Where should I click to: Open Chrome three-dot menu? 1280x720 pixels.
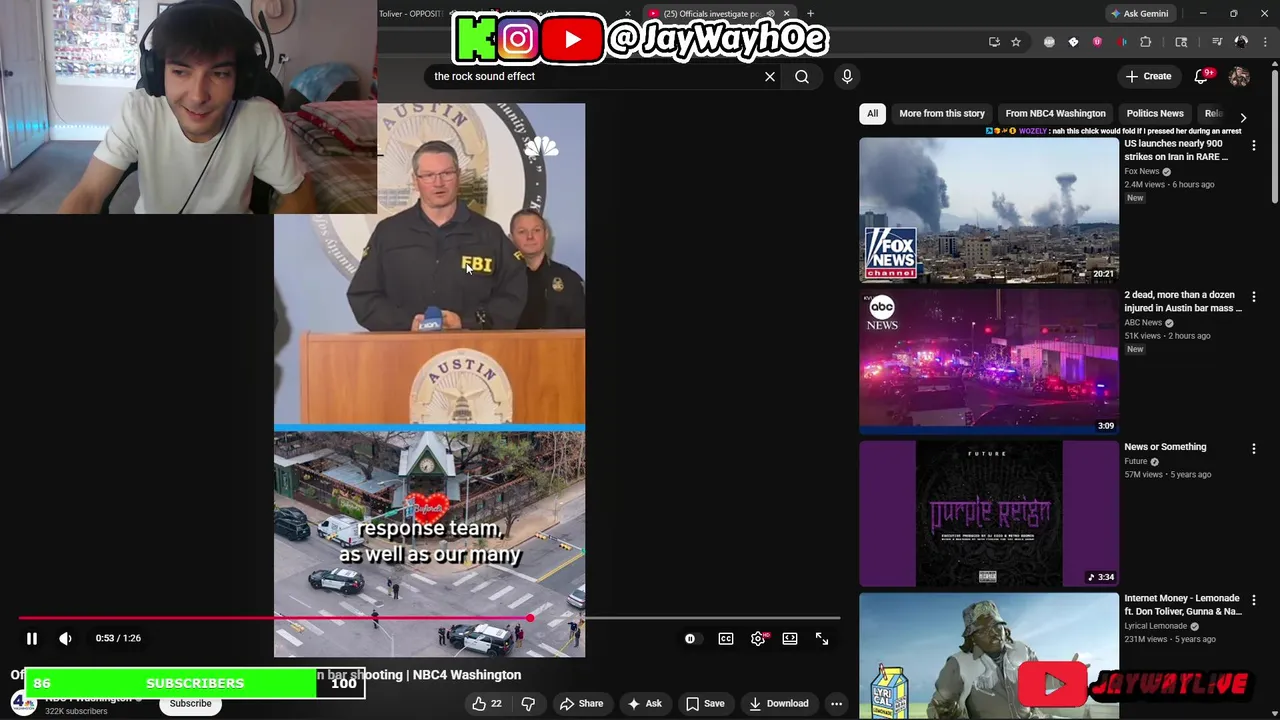[x=1263, y=42]
